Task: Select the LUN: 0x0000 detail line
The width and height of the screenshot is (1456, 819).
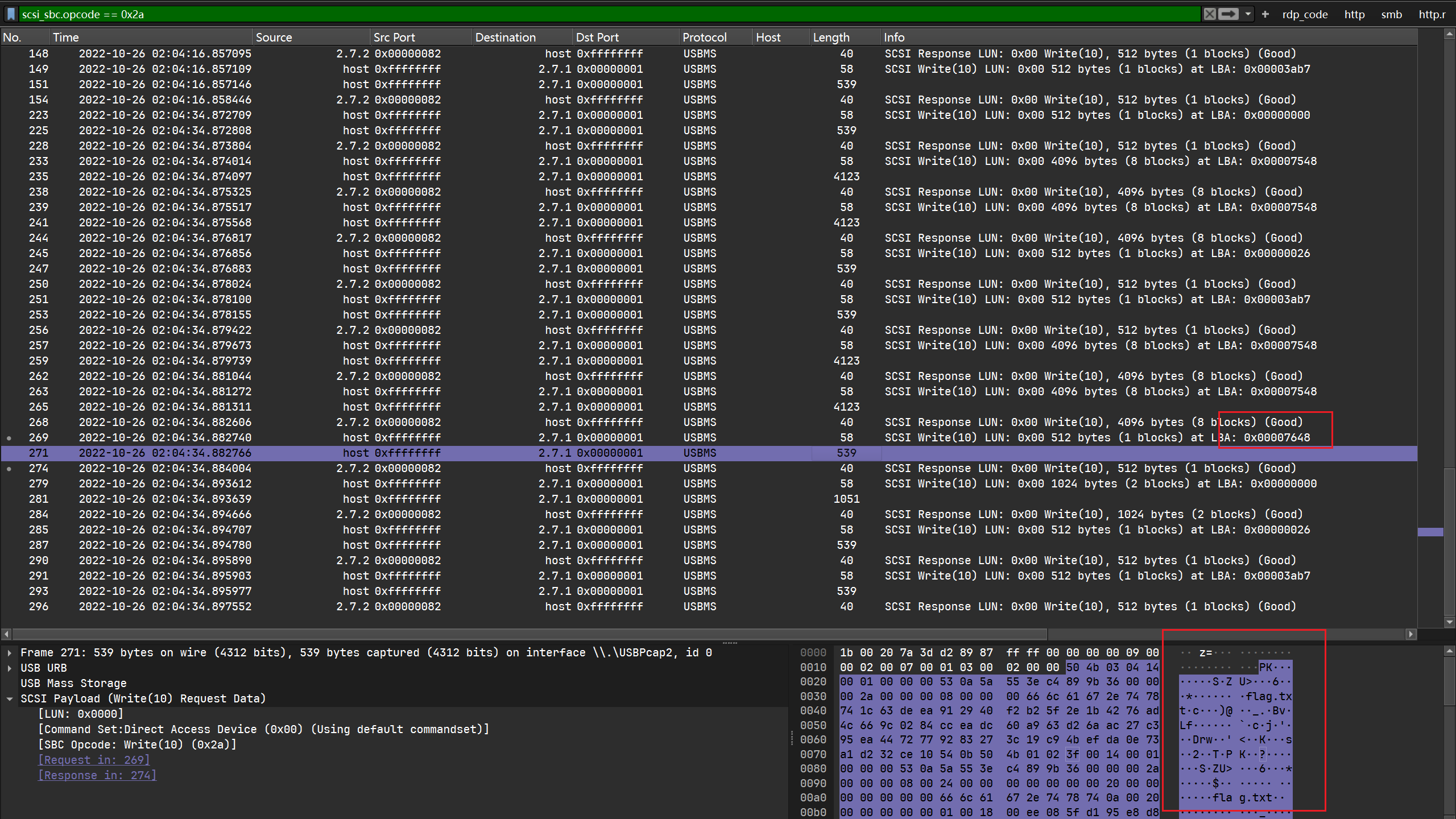Action: (x=81, y=714)
